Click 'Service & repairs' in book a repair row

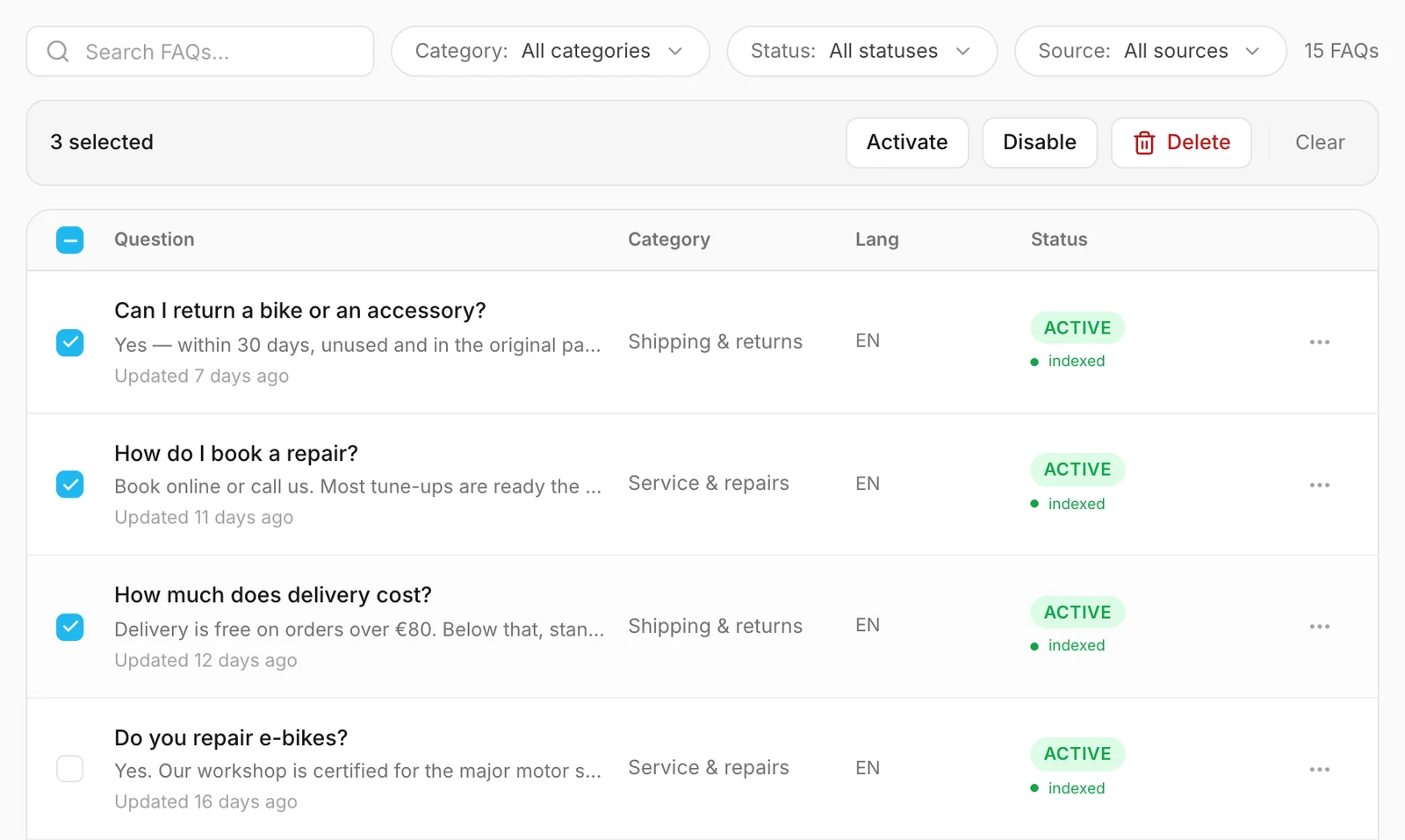709,484
